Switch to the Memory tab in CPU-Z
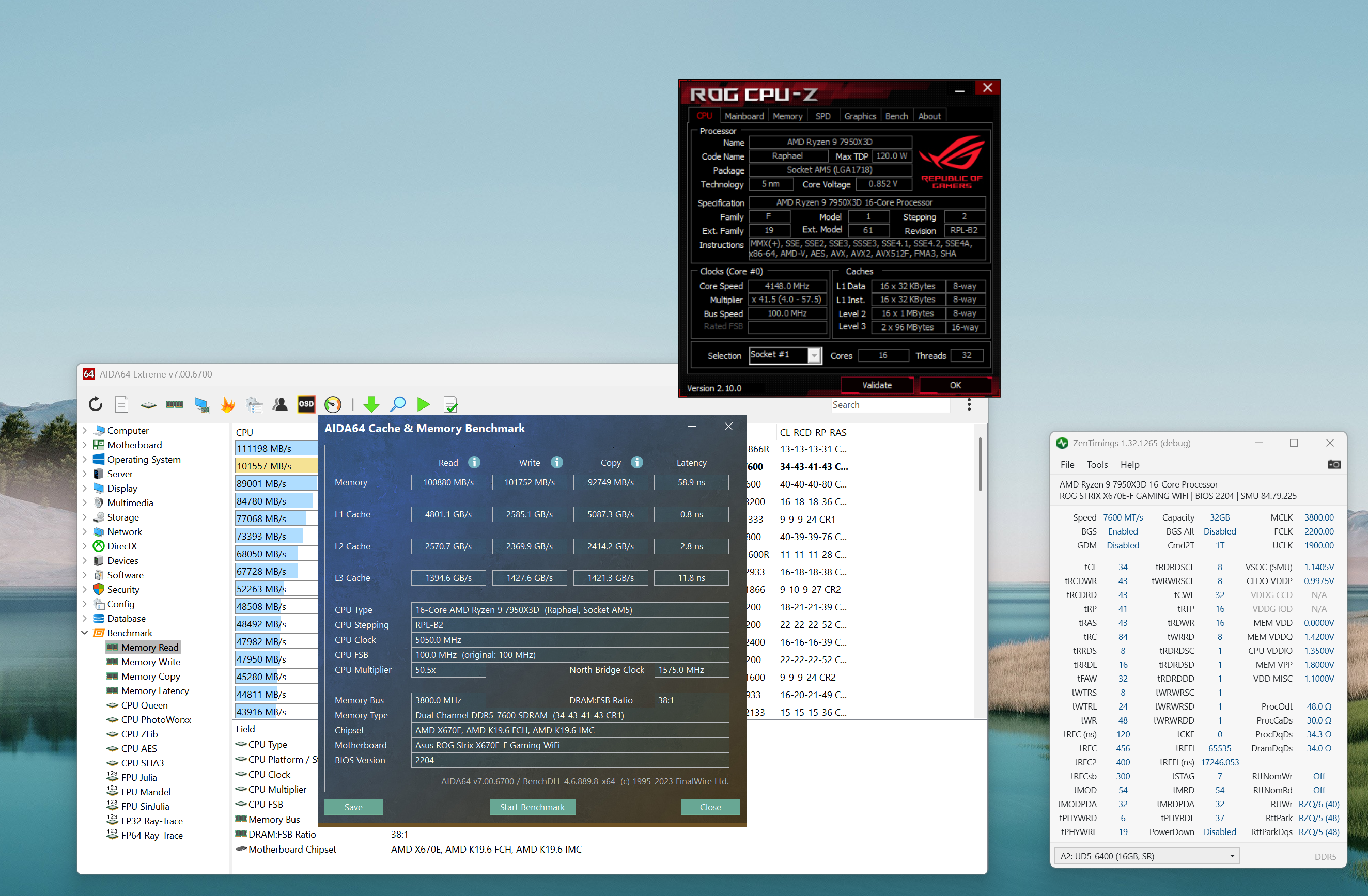The height and width of the screenshot is (896, 1368). tap(787, 116)
